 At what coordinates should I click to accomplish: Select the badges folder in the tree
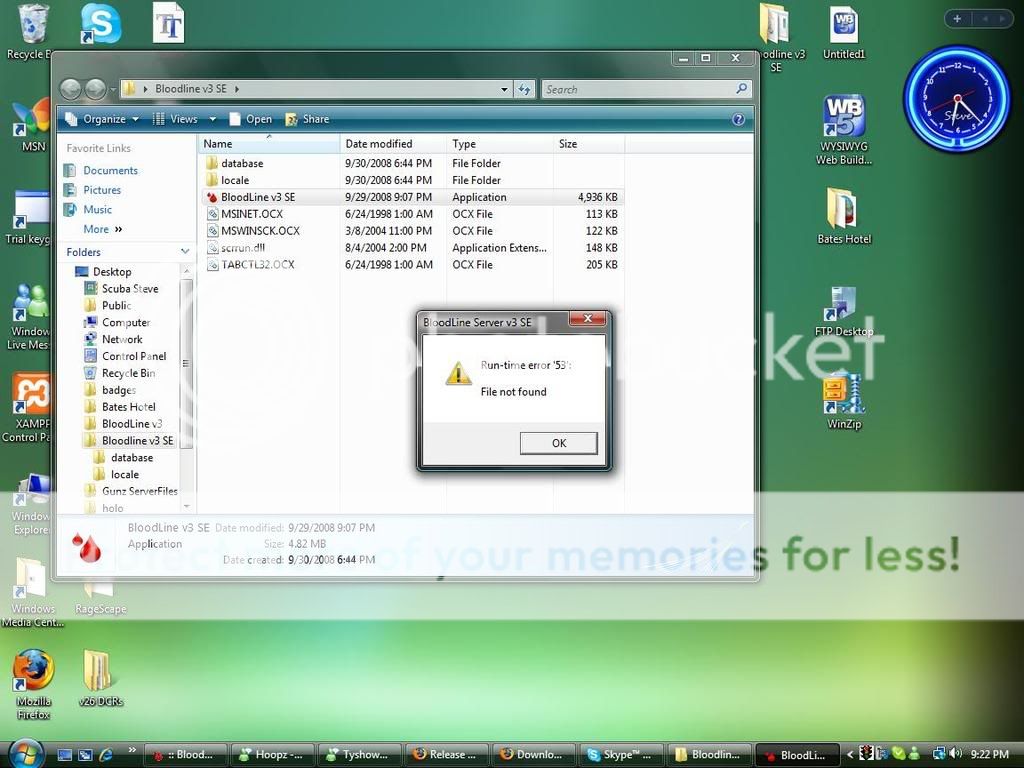[x=110, y=391]
